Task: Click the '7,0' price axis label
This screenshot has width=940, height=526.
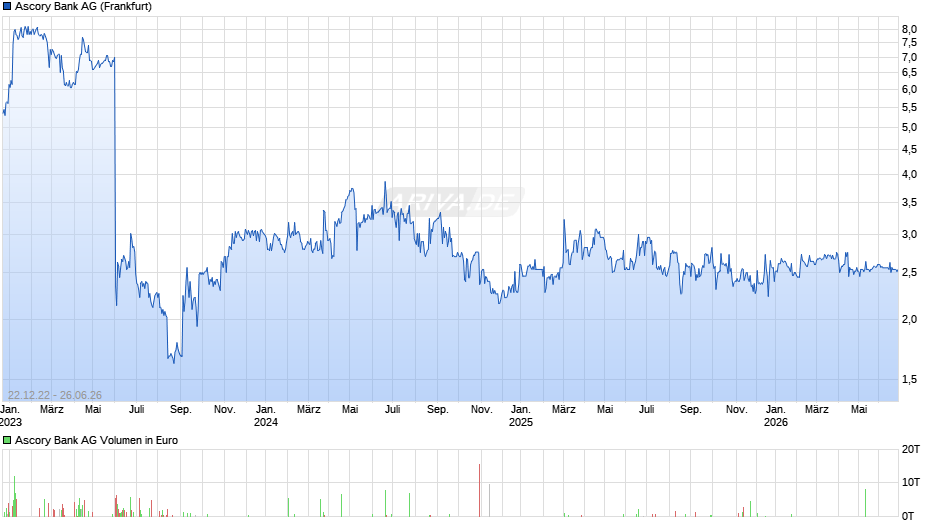Action: 909,58
